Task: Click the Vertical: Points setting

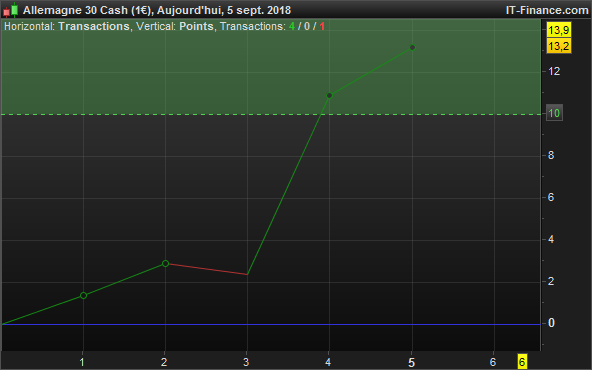Action: coord(175,26)
